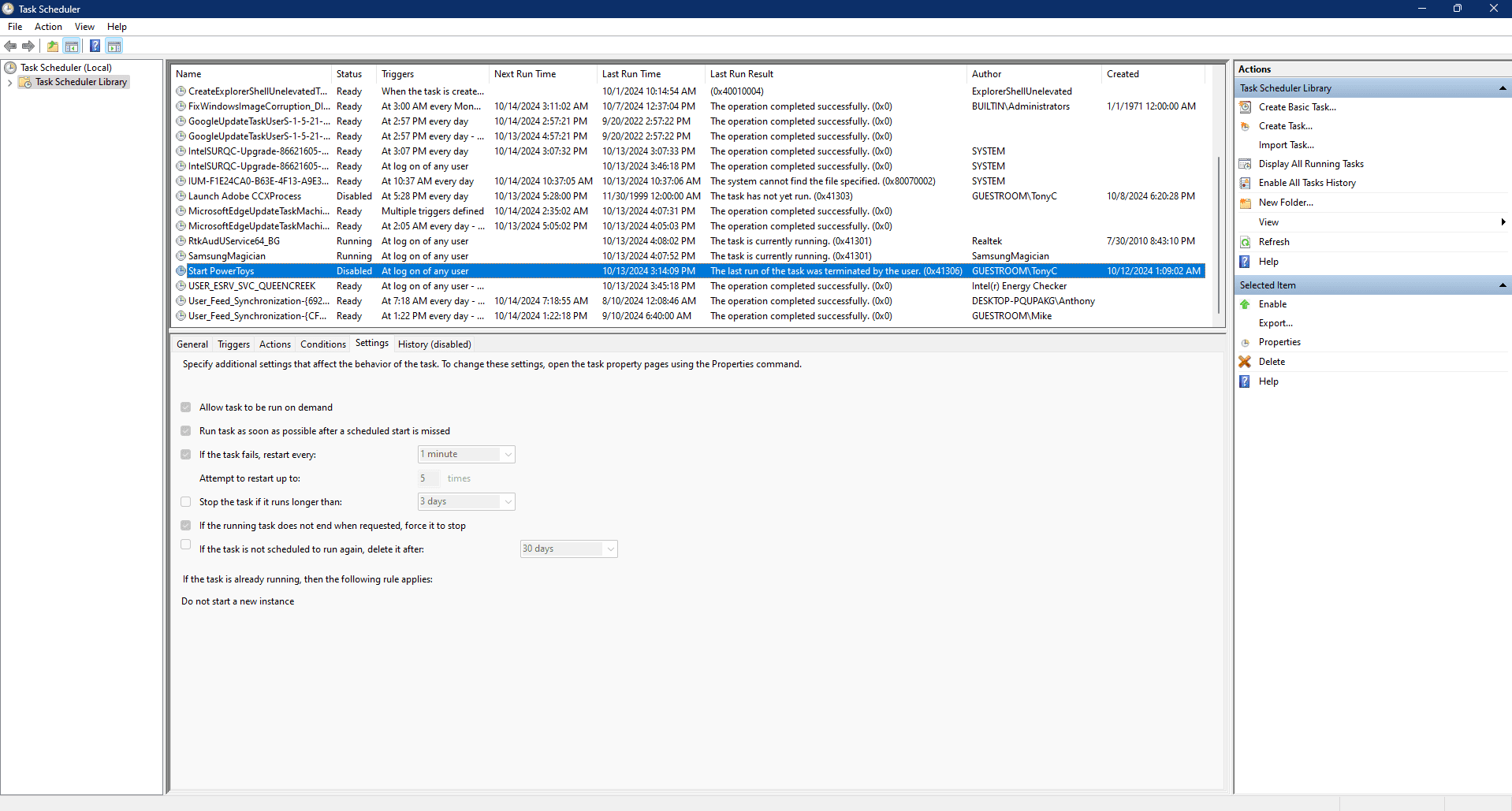Image resolution: width=1512 pixels, height=811 pixels.
Task: Click the Display All Running Tasks icon
Action: [x=1246, y=164]
